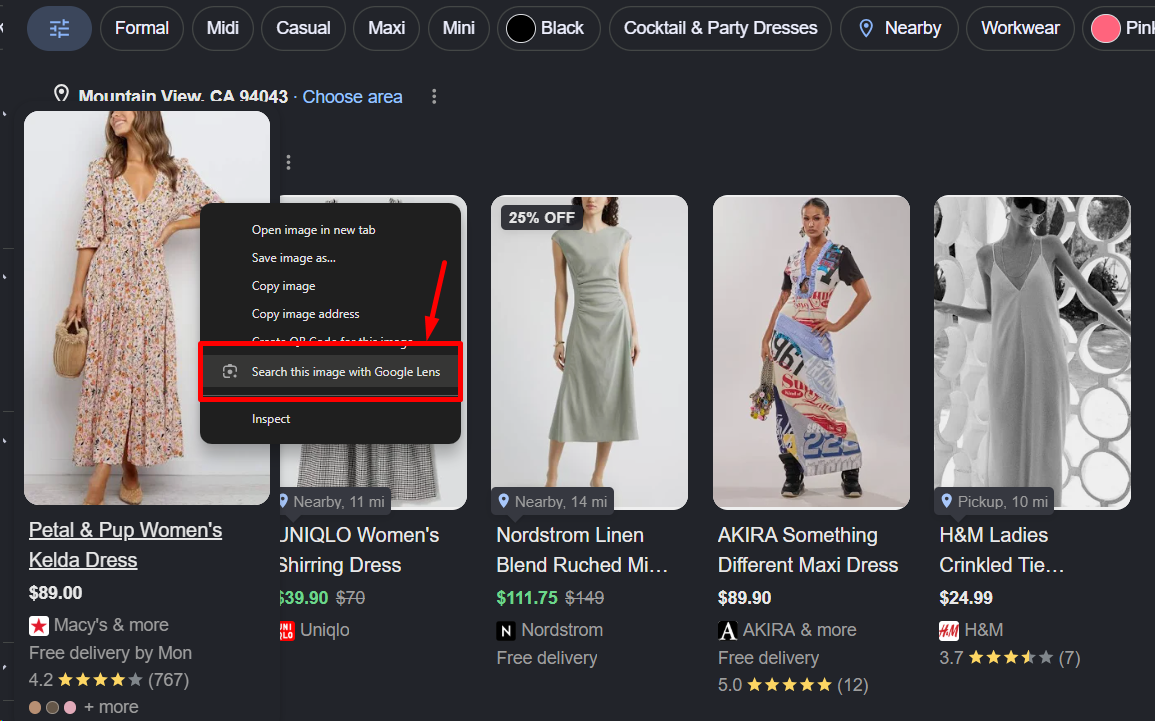Screen dimensions: 1155x721
Task: Open the Nordstrom linen dress thumbnail
Action: click(589, 352)
